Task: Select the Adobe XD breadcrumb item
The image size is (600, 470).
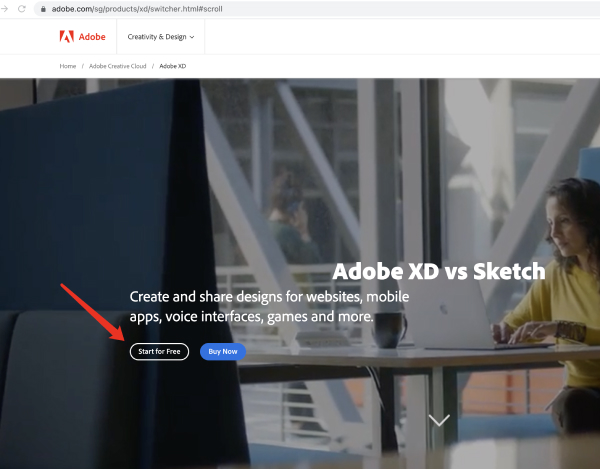Action: (x=173, y=66)
